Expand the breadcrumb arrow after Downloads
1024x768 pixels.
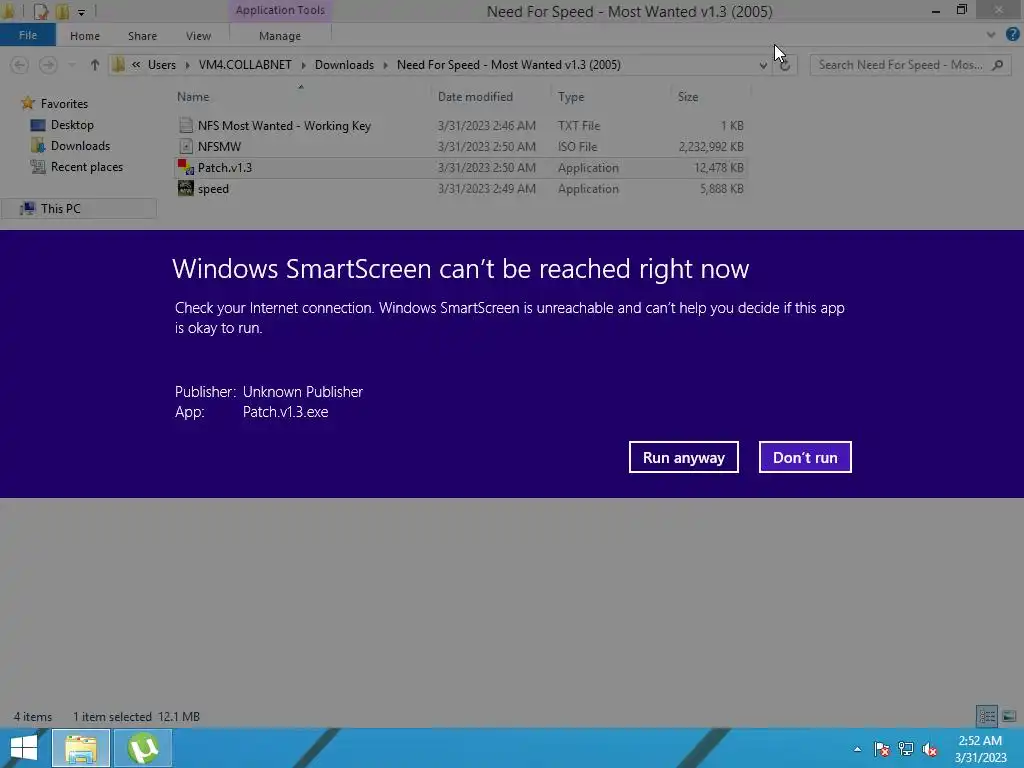tap(385, 65)
